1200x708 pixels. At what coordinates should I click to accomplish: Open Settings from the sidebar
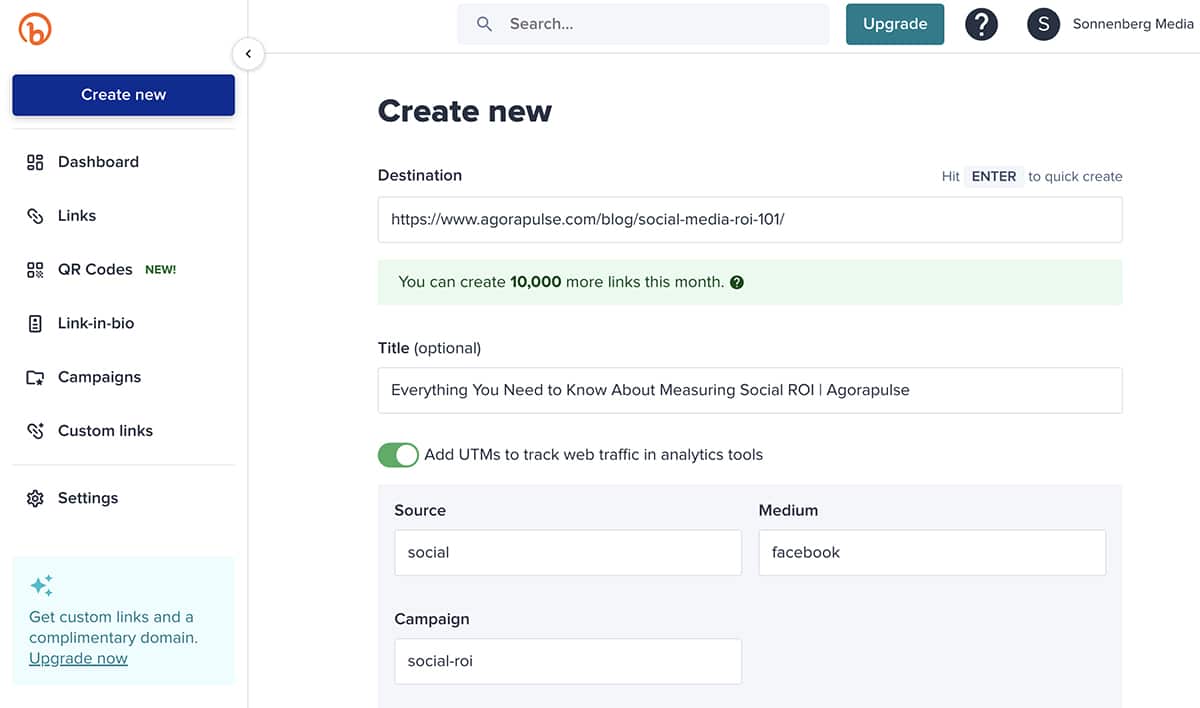(x=88, y=498)
